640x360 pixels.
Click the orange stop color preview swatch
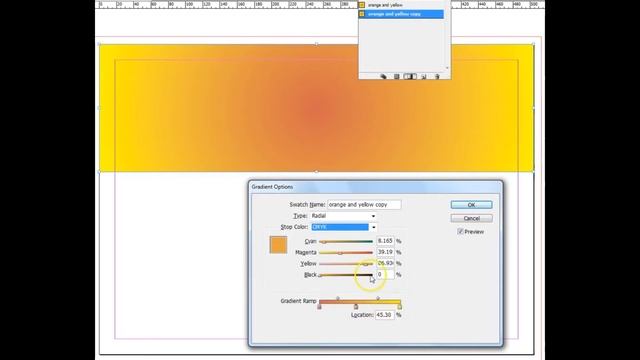point(278,245)
